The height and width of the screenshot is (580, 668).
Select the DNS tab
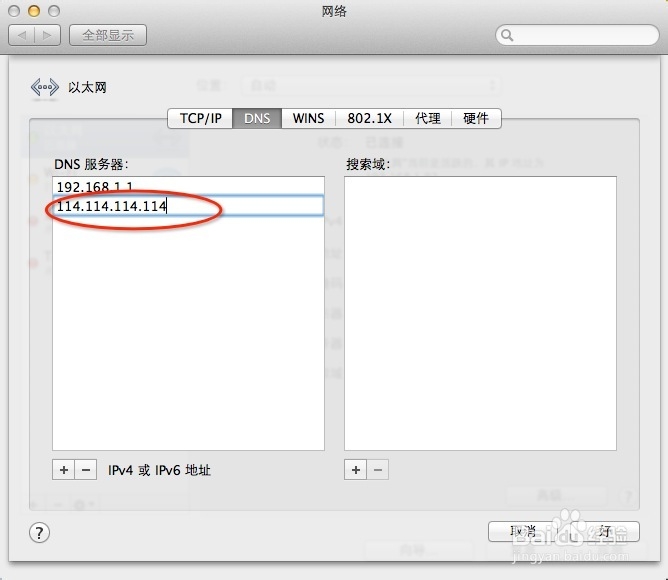pos(257,118)
